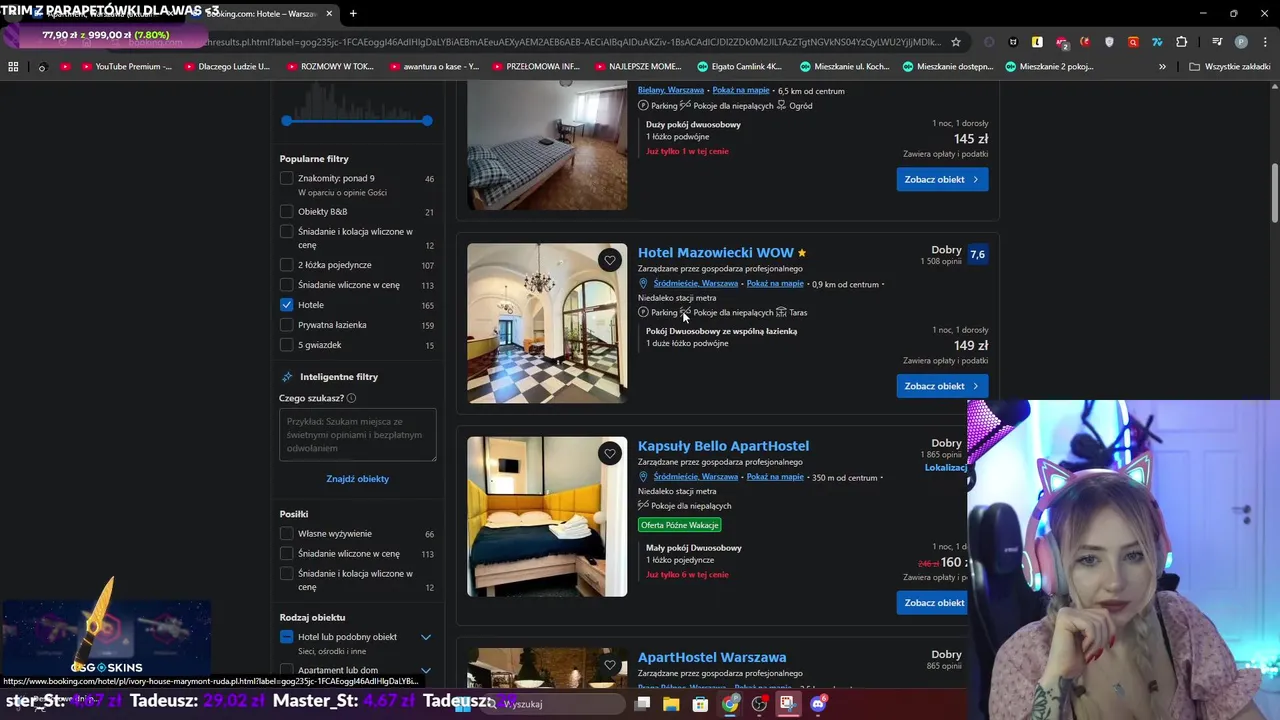This screenshot has width=1280, height=720.
Task: Open Kapsuły Bello ApartHostel room photo
Action: (x=547, y=516)
